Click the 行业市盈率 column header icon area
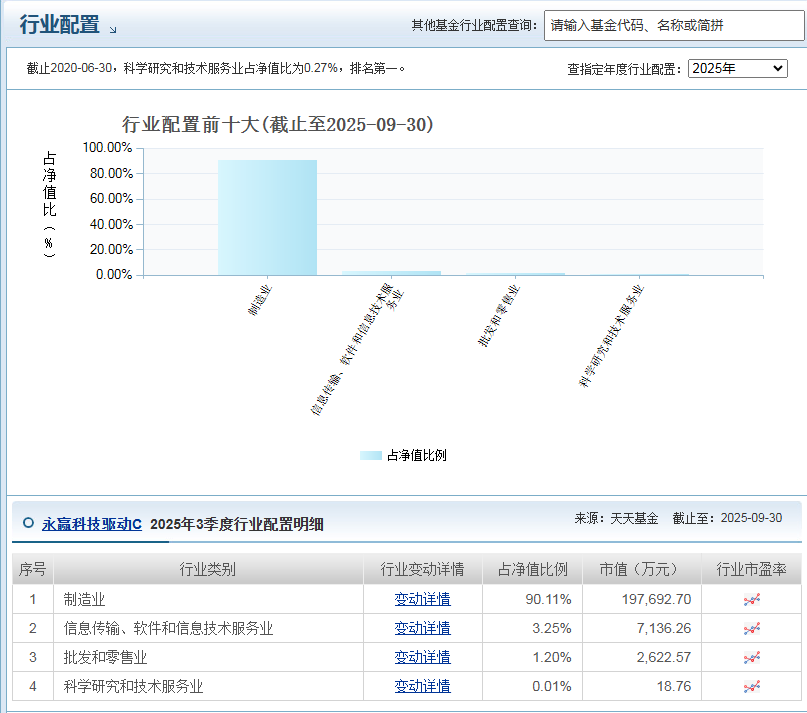This screenshot has width=807, height=713. [x=753, y=568]
